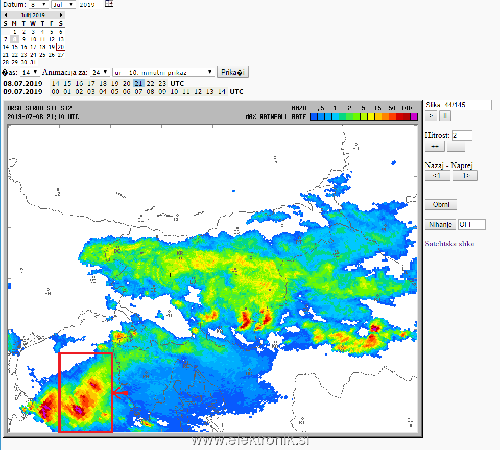Expand the 10-minute display interval dropdown
500x450 pixels.
163,72
